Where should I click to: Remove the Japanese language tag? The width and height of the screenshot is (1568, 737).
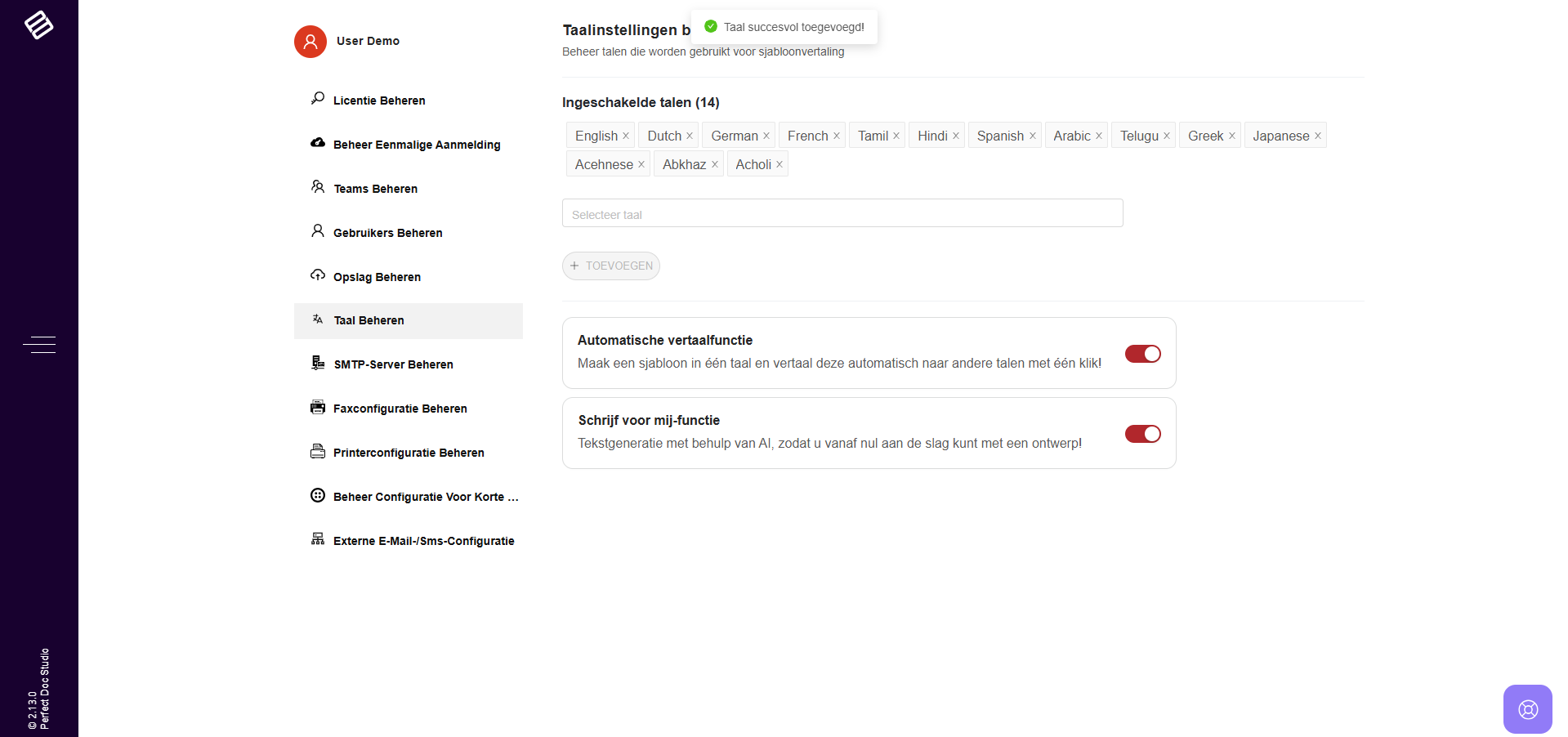pos(1317,136)
